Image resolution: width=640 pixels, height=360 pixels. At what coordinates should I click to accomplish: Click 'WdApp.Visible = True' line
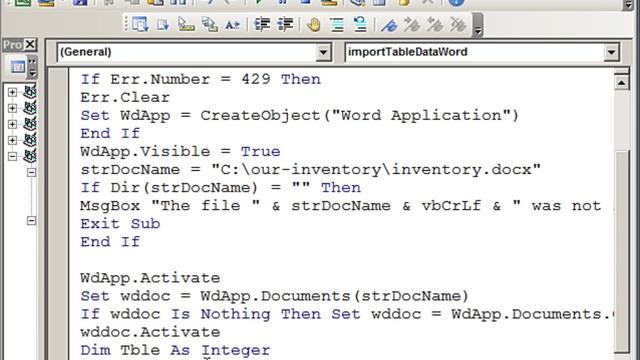pyautogui.click(x=180, y=151)
